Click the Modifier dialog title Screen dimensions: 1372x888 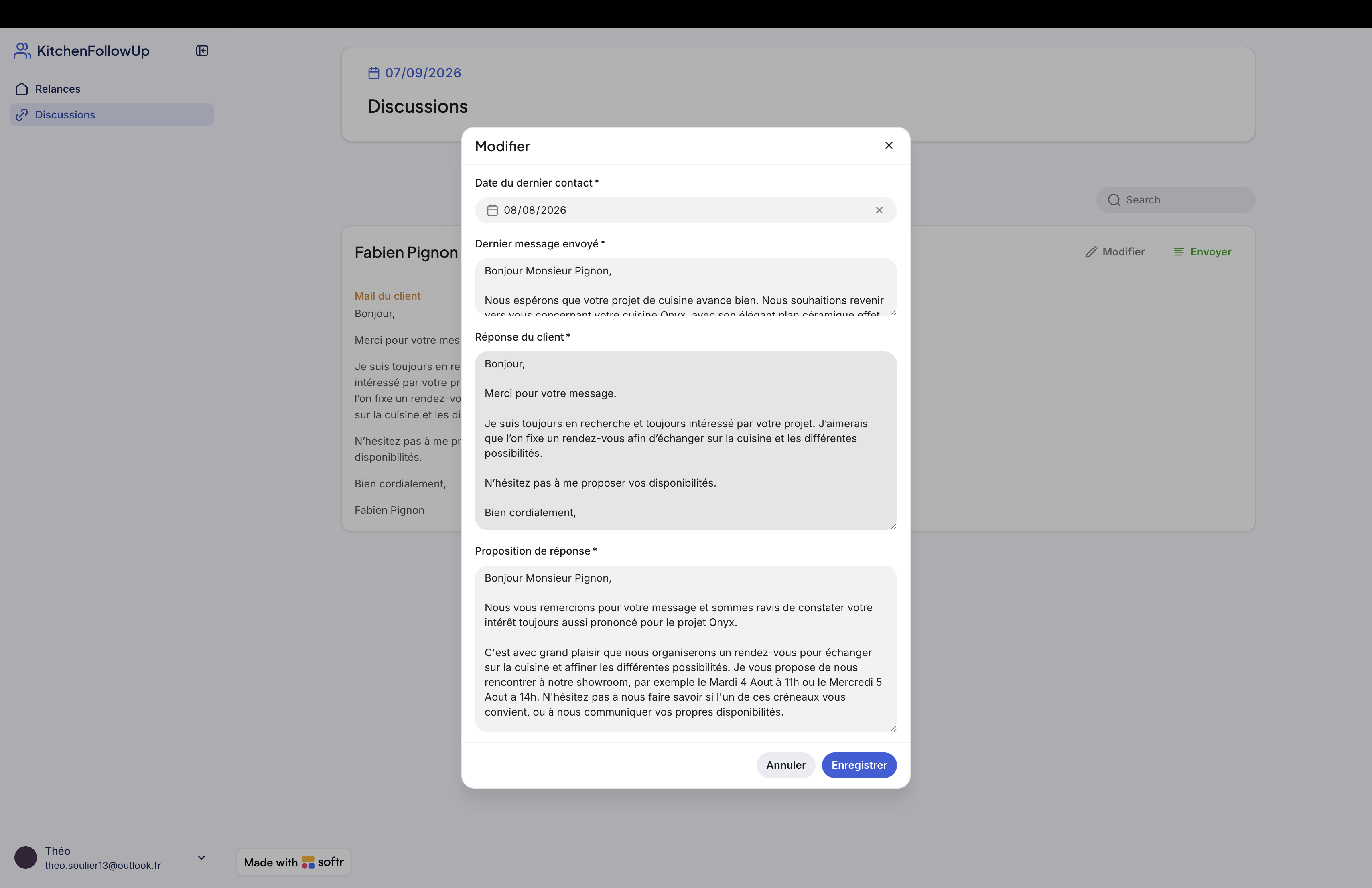[502, 146]
